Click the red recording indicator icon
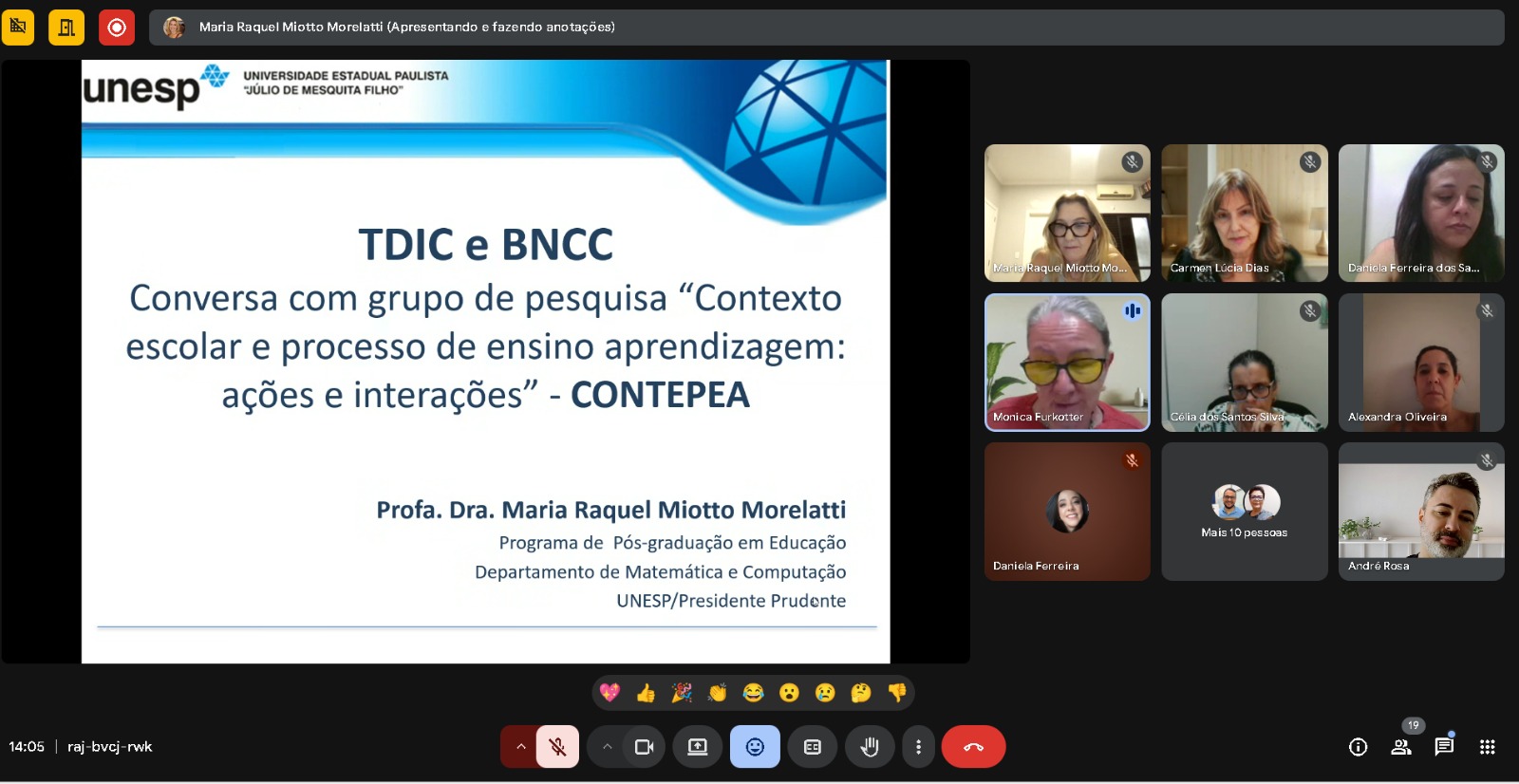The height and width of the screenshot is (784, 1519). [x=117, y=28]
